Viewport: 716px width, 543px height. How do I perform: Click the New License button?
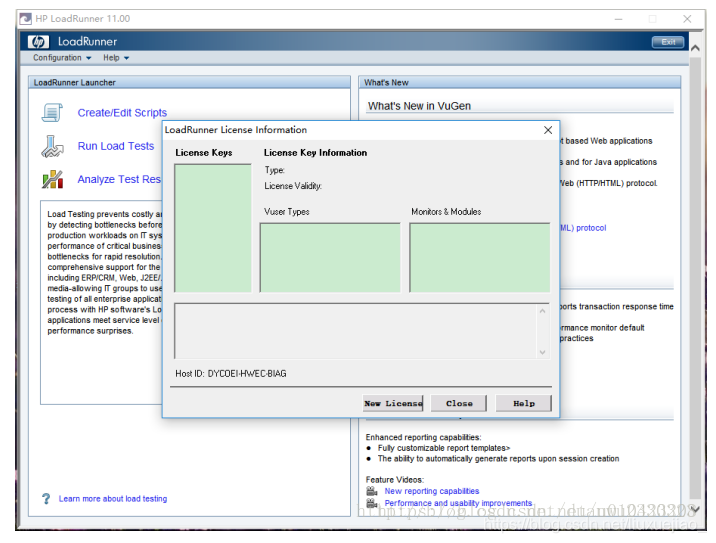(393, 403)
